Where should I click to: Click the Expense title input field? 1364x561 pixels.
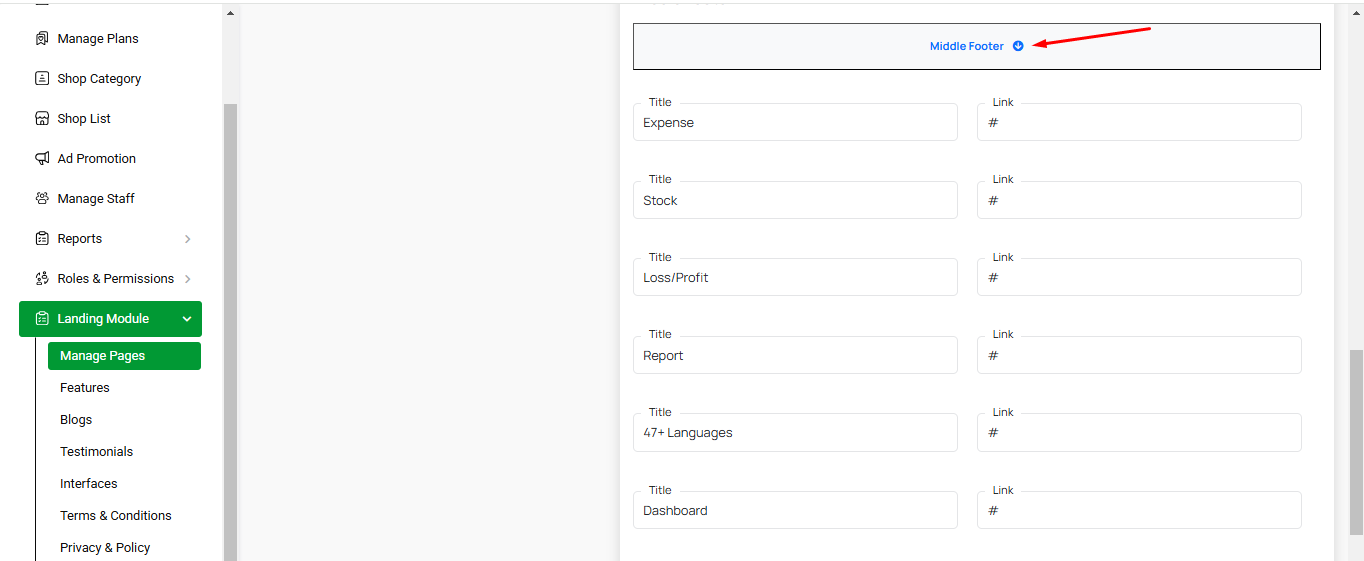(x=795, y=123)
